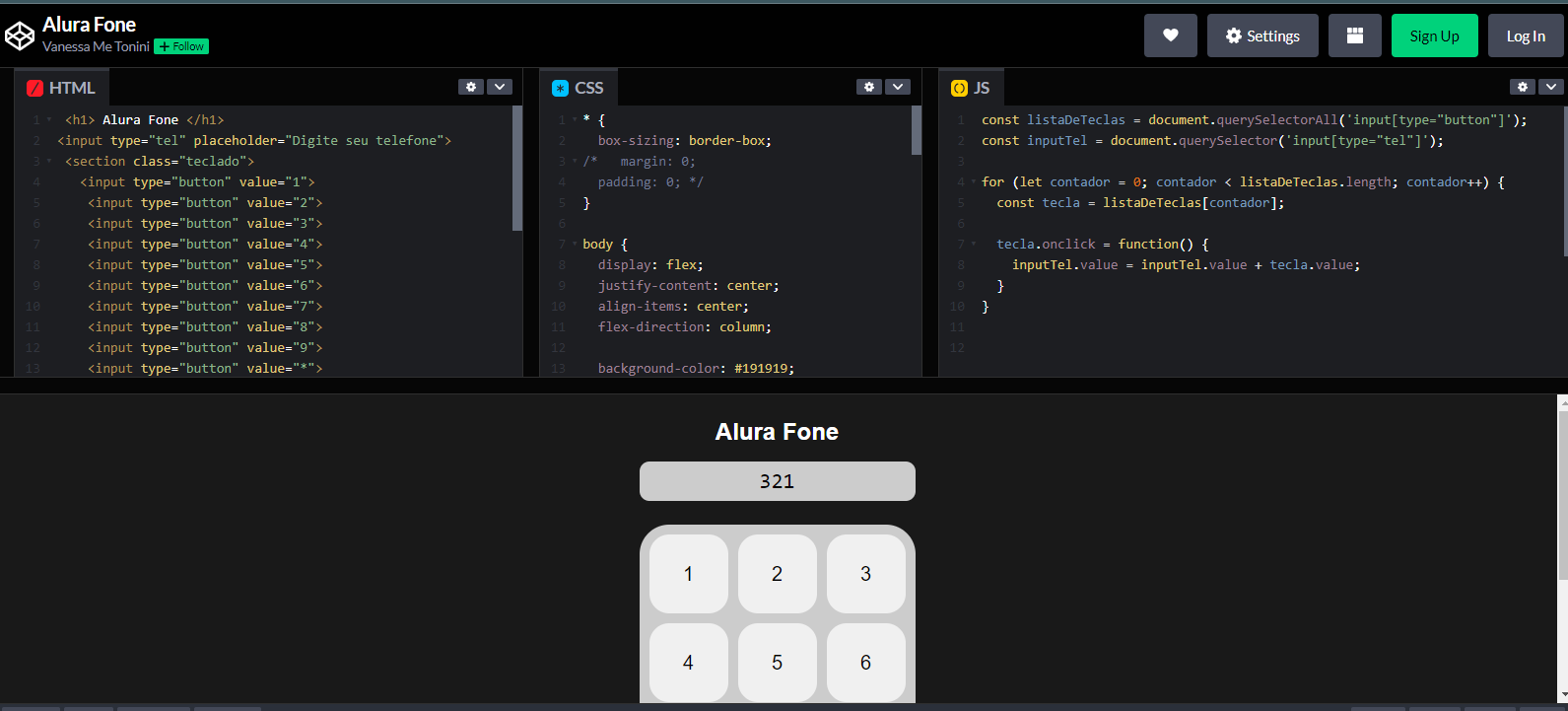Click the Log In button

click(1526, 36)
